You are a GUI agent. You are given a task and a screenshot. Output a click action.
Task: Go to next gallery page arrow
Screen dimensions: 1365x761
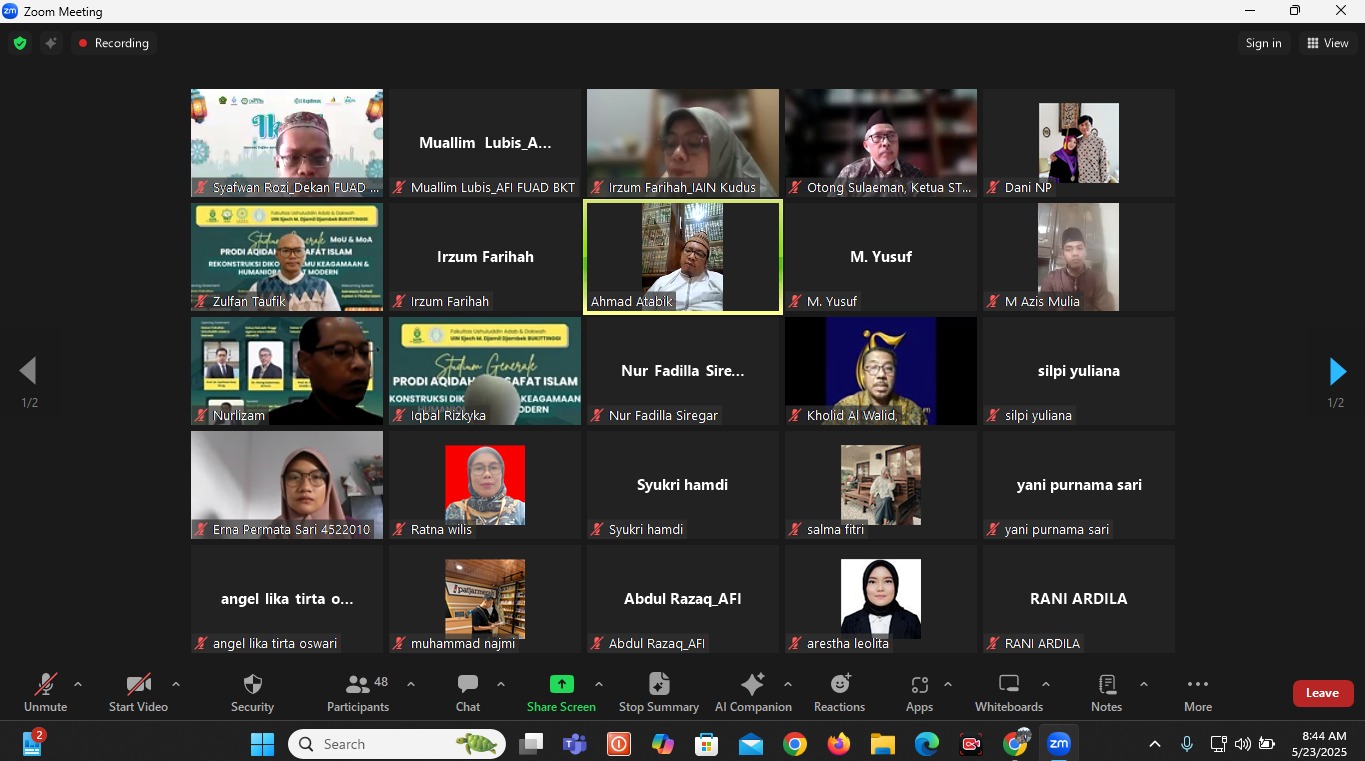1337,372
